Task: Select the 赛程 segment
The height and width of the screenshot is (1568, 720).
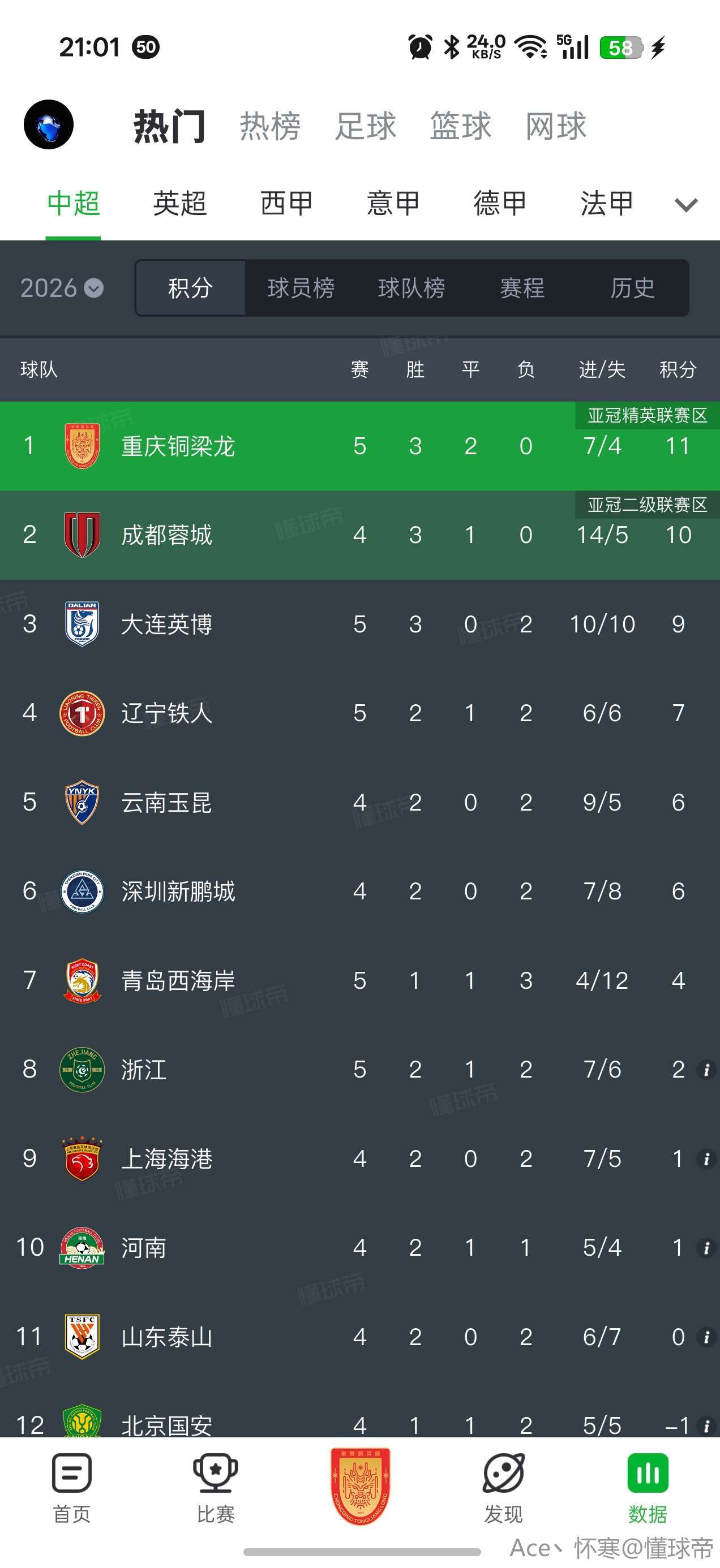Action: tap(522, 288)
